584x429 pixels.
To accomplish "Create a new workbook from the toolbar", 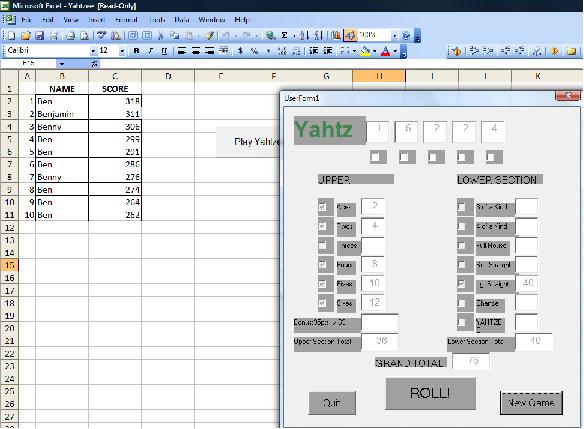I will [x=12, y=35].
